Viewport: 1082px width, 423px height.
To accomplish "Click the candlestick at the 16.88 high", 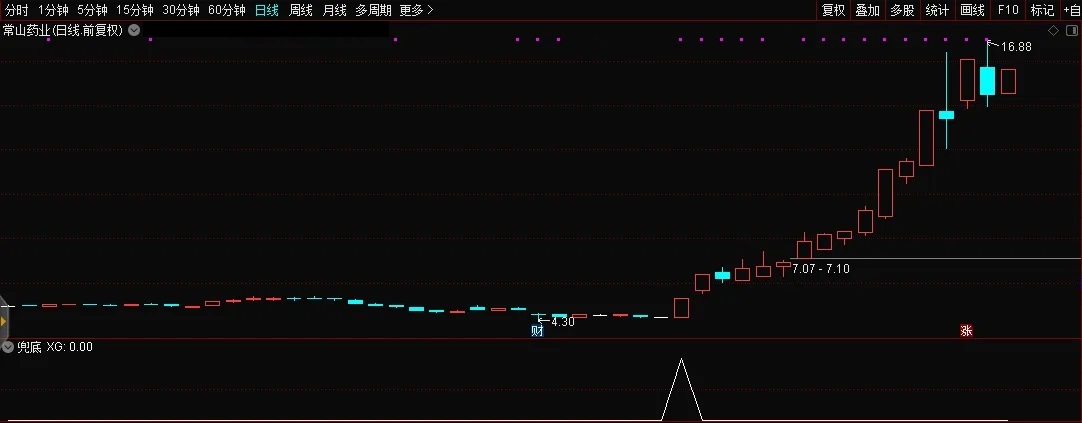I will 987,81.
